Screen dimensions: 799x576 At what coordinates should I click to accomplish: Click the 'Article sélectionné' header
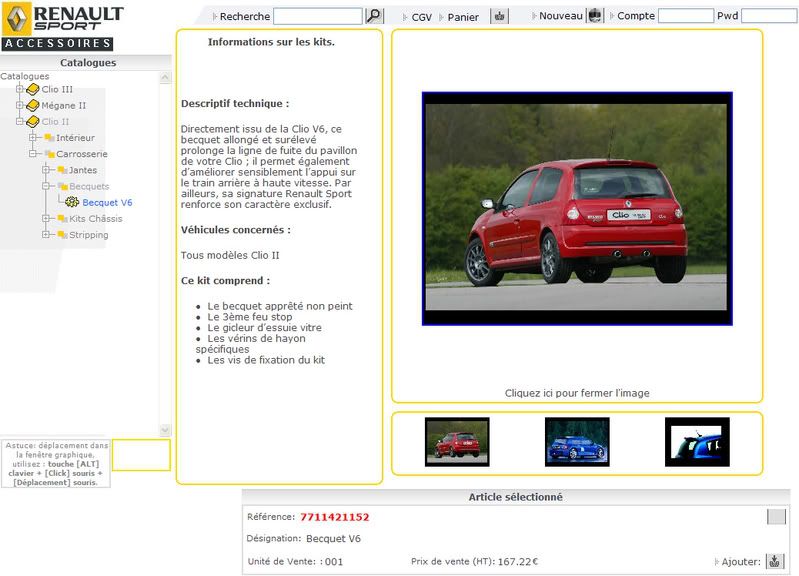[x=516, y=497]
